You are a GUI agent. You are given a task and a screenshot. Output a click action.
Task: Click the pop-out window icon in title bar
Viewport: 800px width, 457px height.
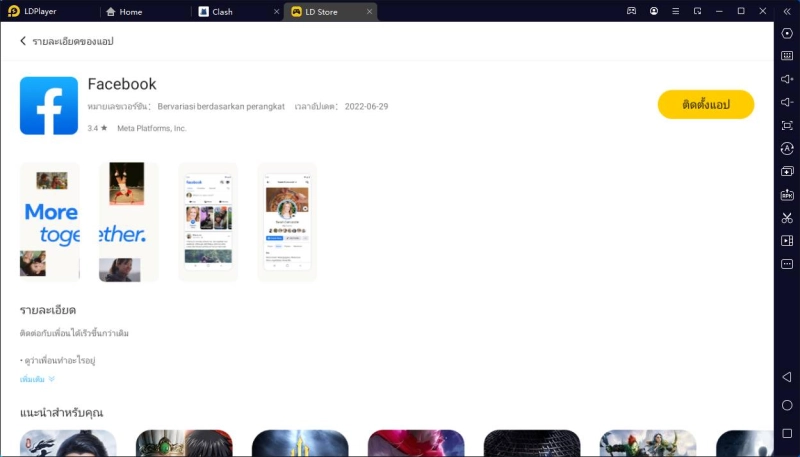697,11
